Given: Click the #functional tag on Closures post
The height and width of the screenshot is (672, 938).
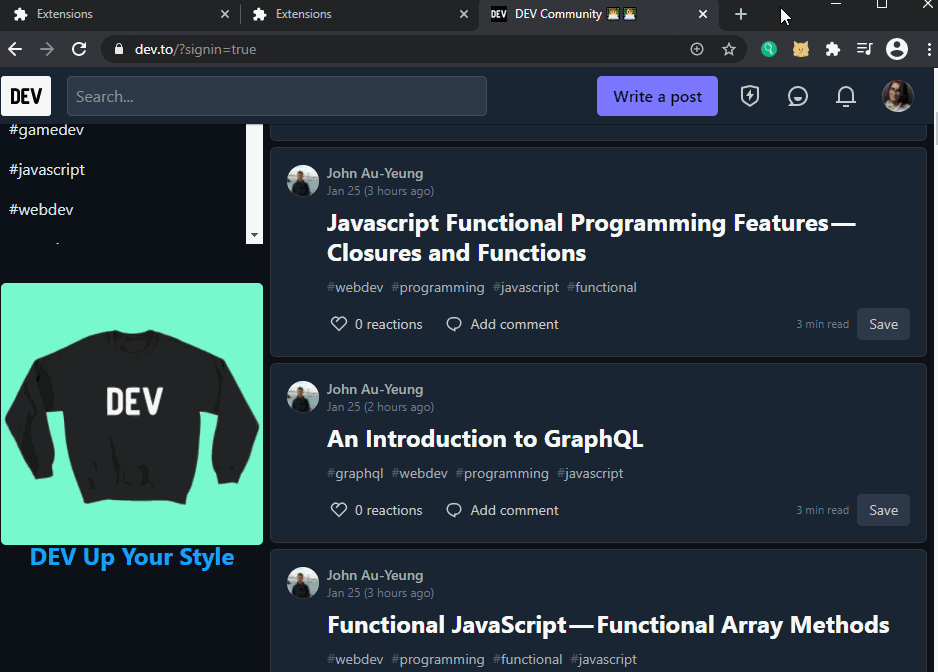Looking at the screenshot, I should point(602,287).
